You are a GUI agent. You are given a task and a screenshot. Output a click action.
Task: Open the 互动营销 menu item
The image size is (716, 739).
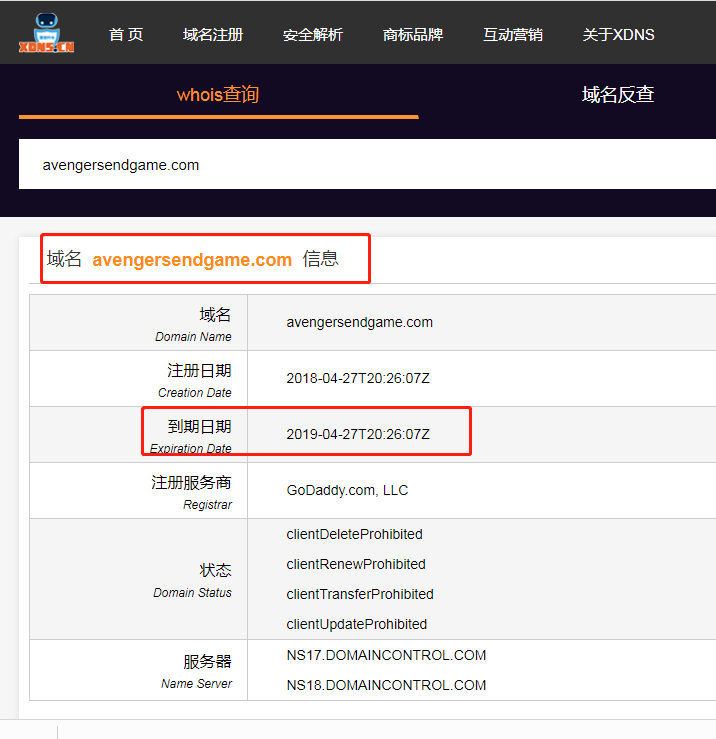[x=513, y=34]
